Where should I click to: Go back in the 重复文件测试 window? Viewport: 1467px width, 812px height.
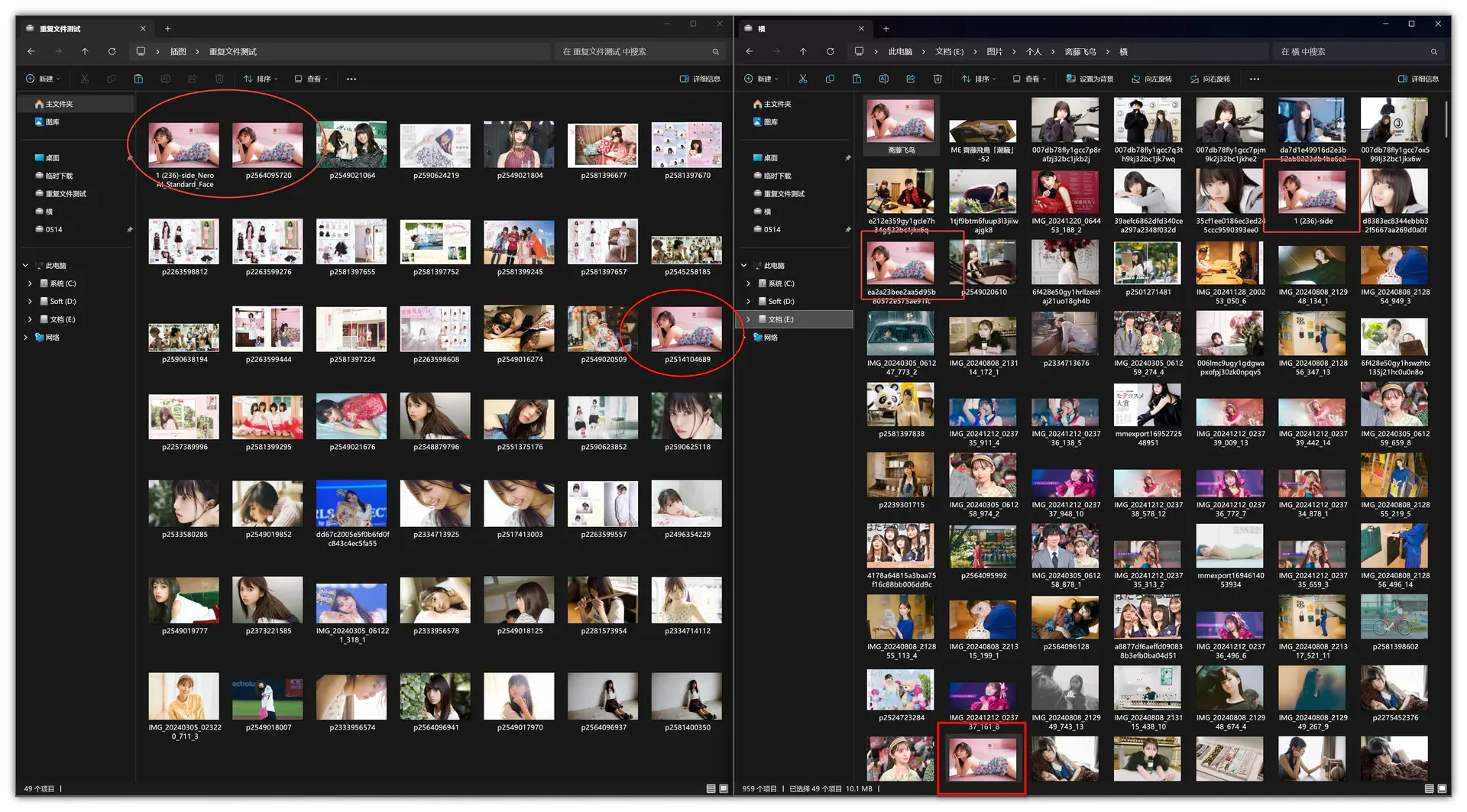tap(31, 51)
